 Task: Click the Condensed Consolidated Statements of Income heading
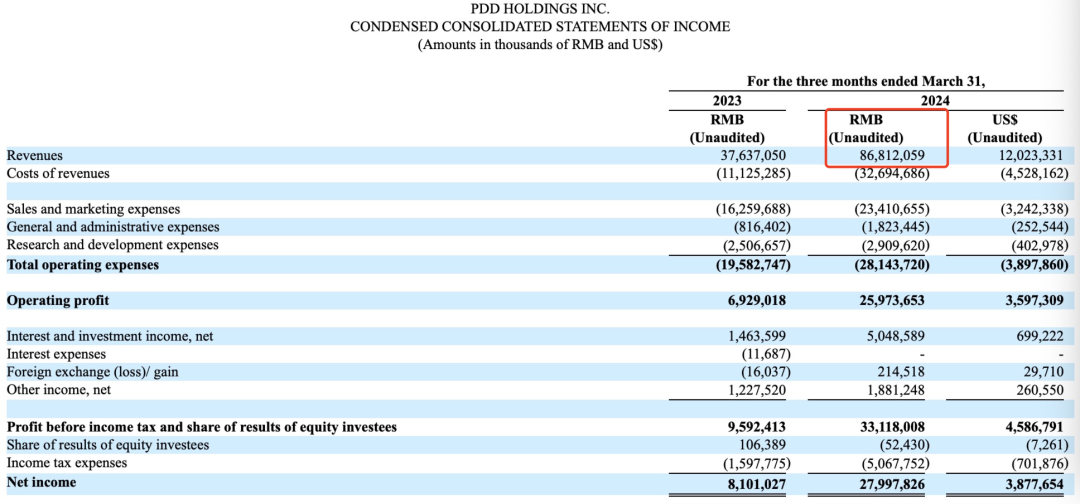point(539,27)
